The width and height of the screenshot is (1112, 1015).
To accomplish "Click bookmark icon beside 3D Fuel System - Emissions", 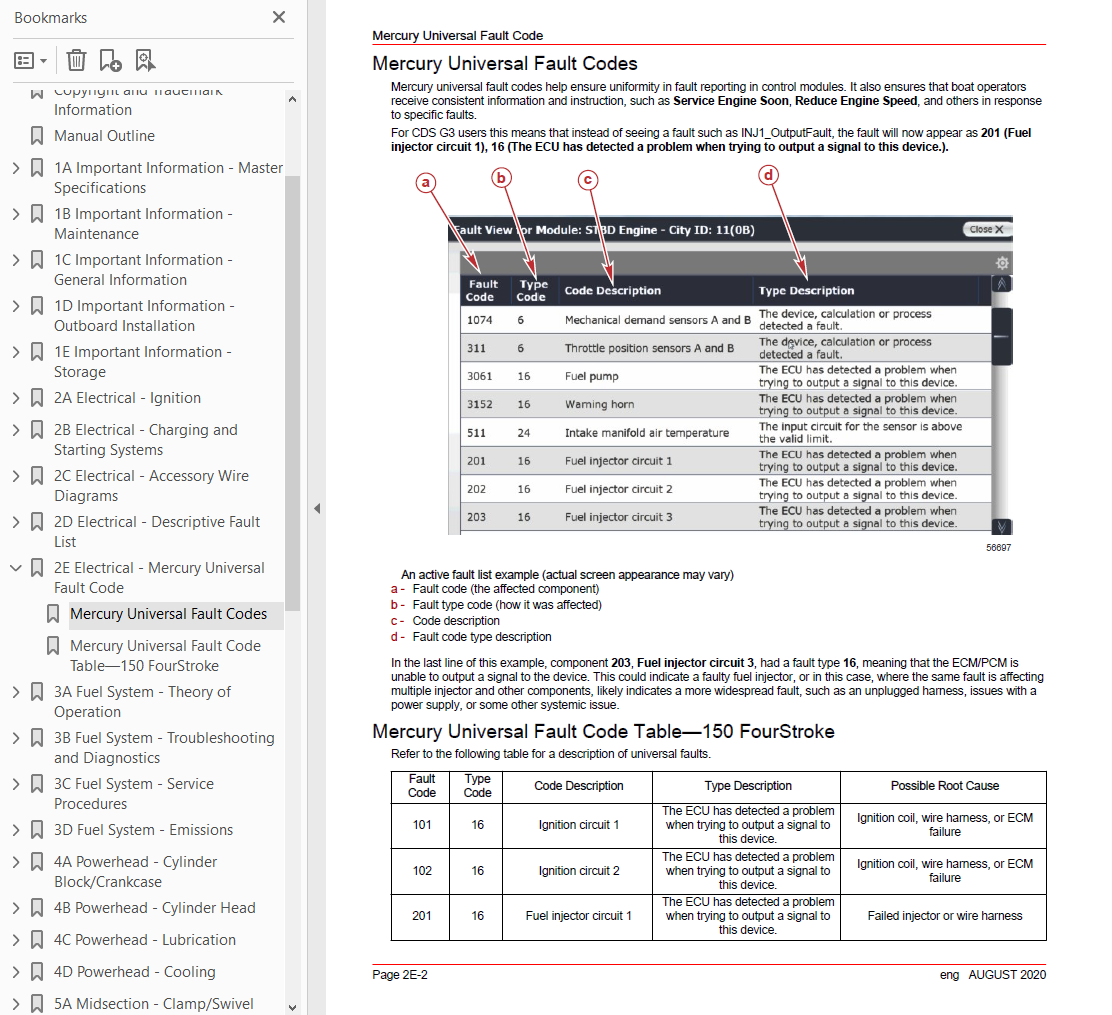I will (x=37, y=830).
